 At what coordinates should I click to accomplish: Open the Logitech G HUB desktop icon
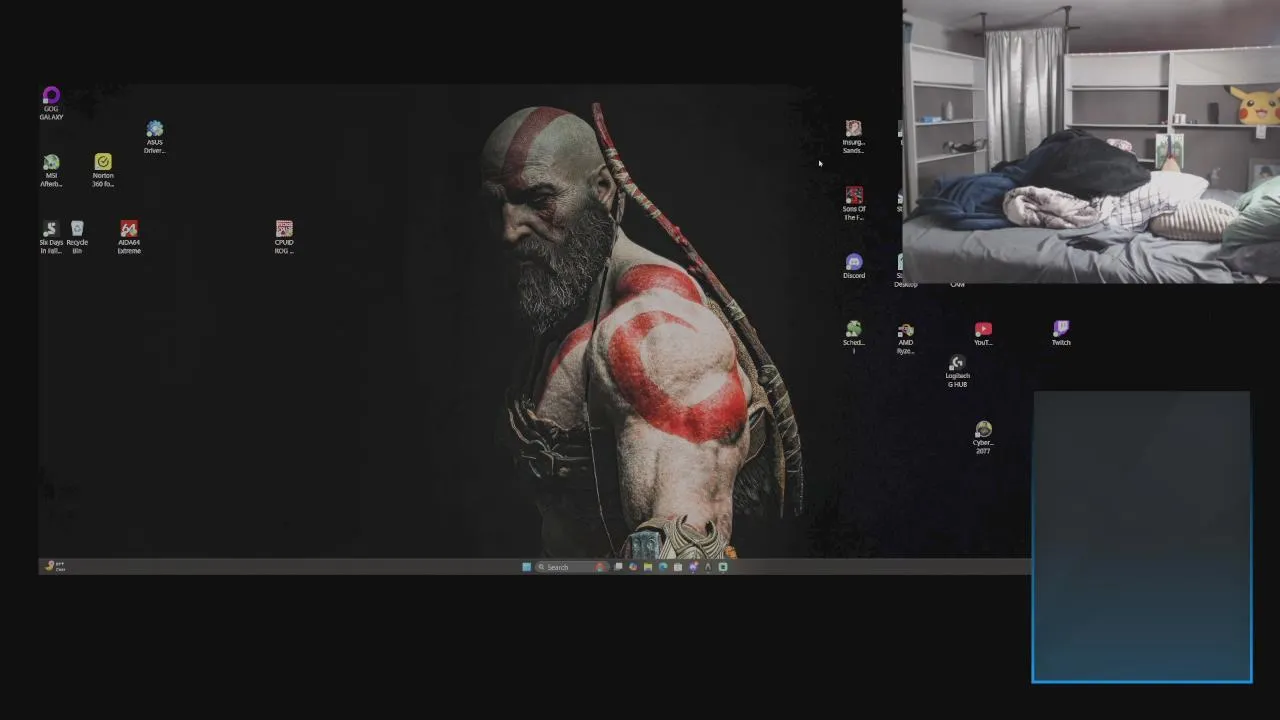957,372
